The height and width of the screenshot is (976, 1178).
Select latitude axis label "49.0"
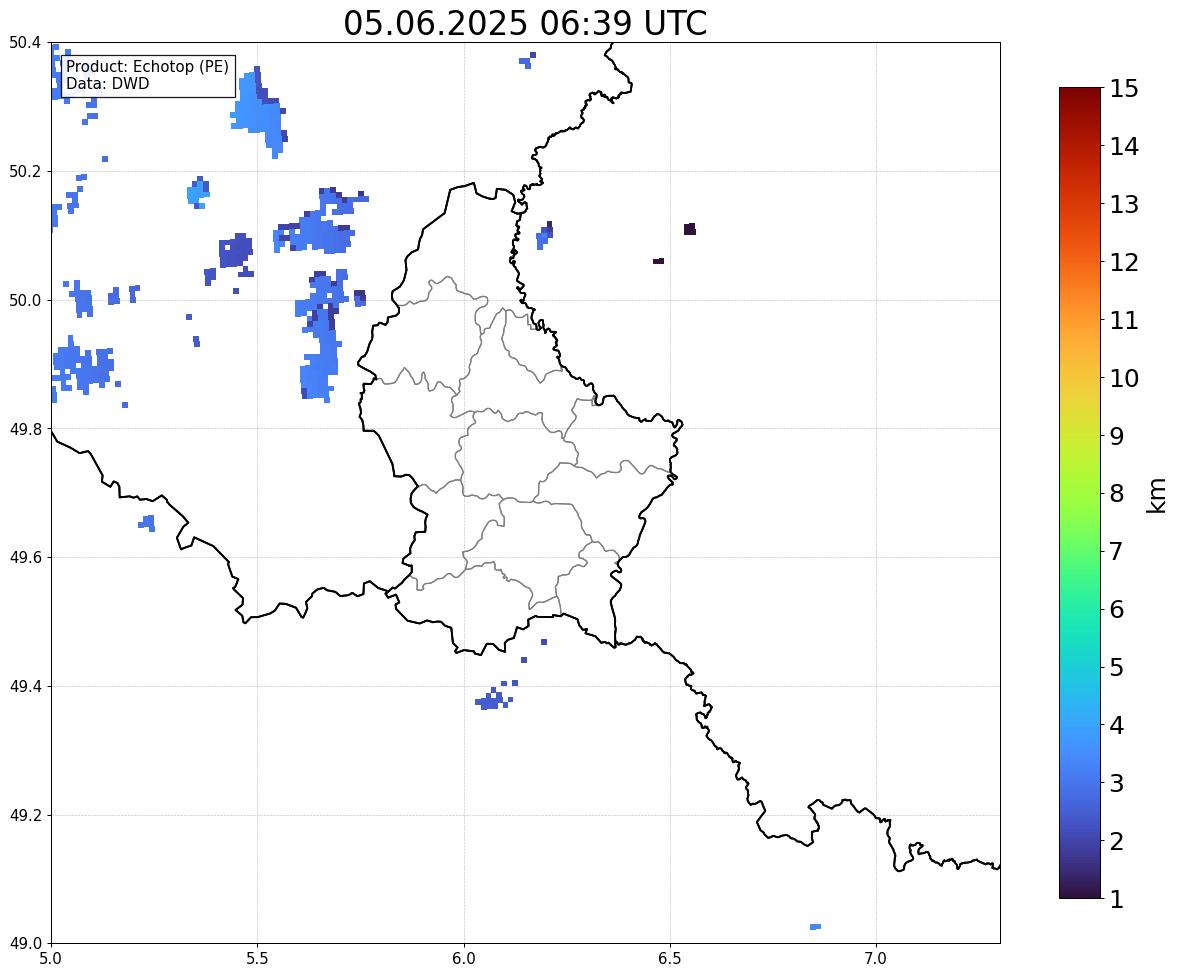[x=24, y=944]
